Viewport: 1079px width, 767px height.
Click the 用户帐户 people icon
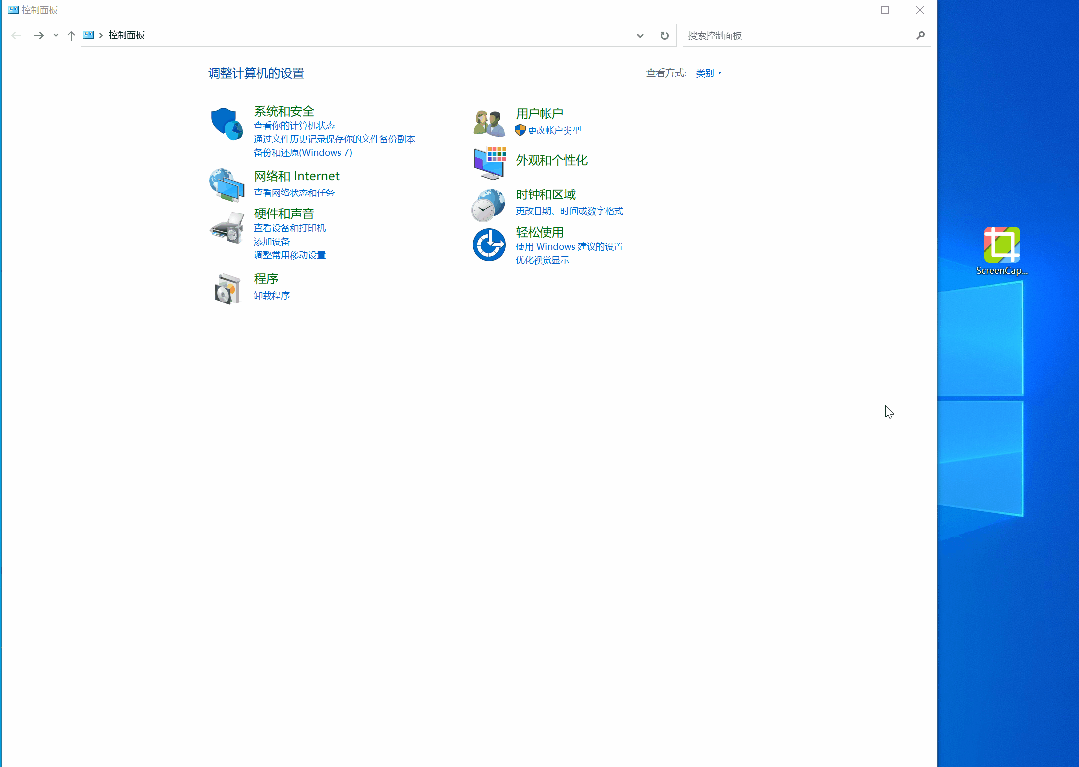(489, 121)
